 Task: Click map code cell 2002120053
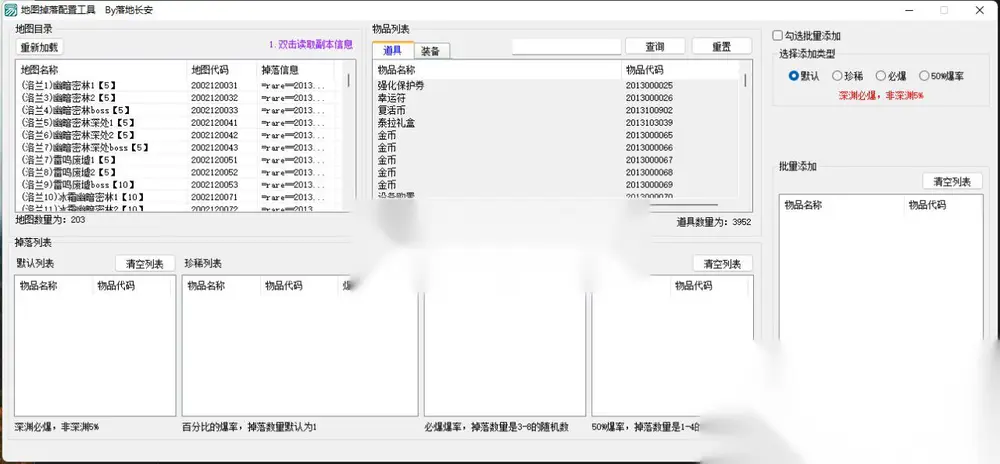[214, 185]
